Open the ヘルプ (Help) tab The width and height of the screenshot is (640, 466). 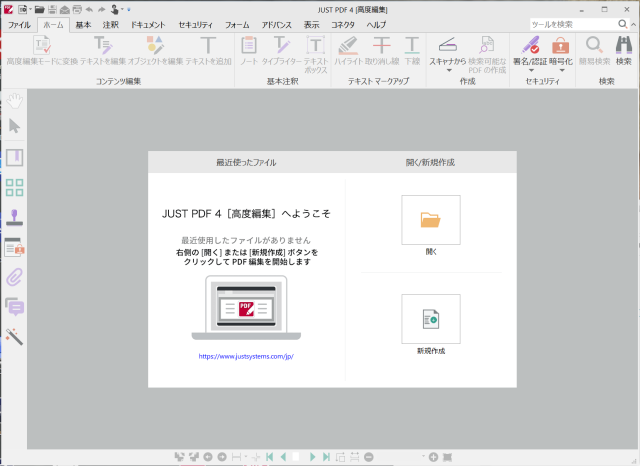376,25
